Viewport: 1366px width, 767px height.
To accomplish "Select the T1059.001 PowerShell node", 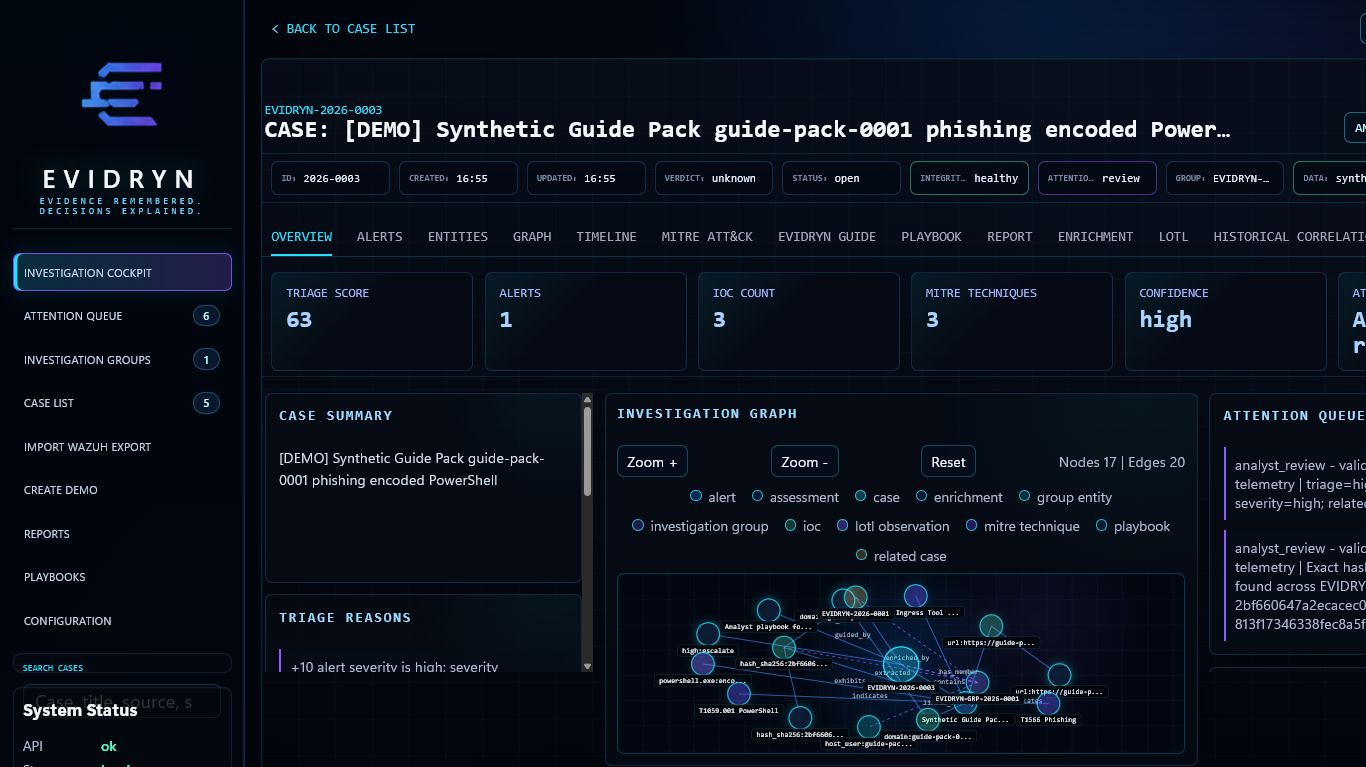I will (739, 694).
